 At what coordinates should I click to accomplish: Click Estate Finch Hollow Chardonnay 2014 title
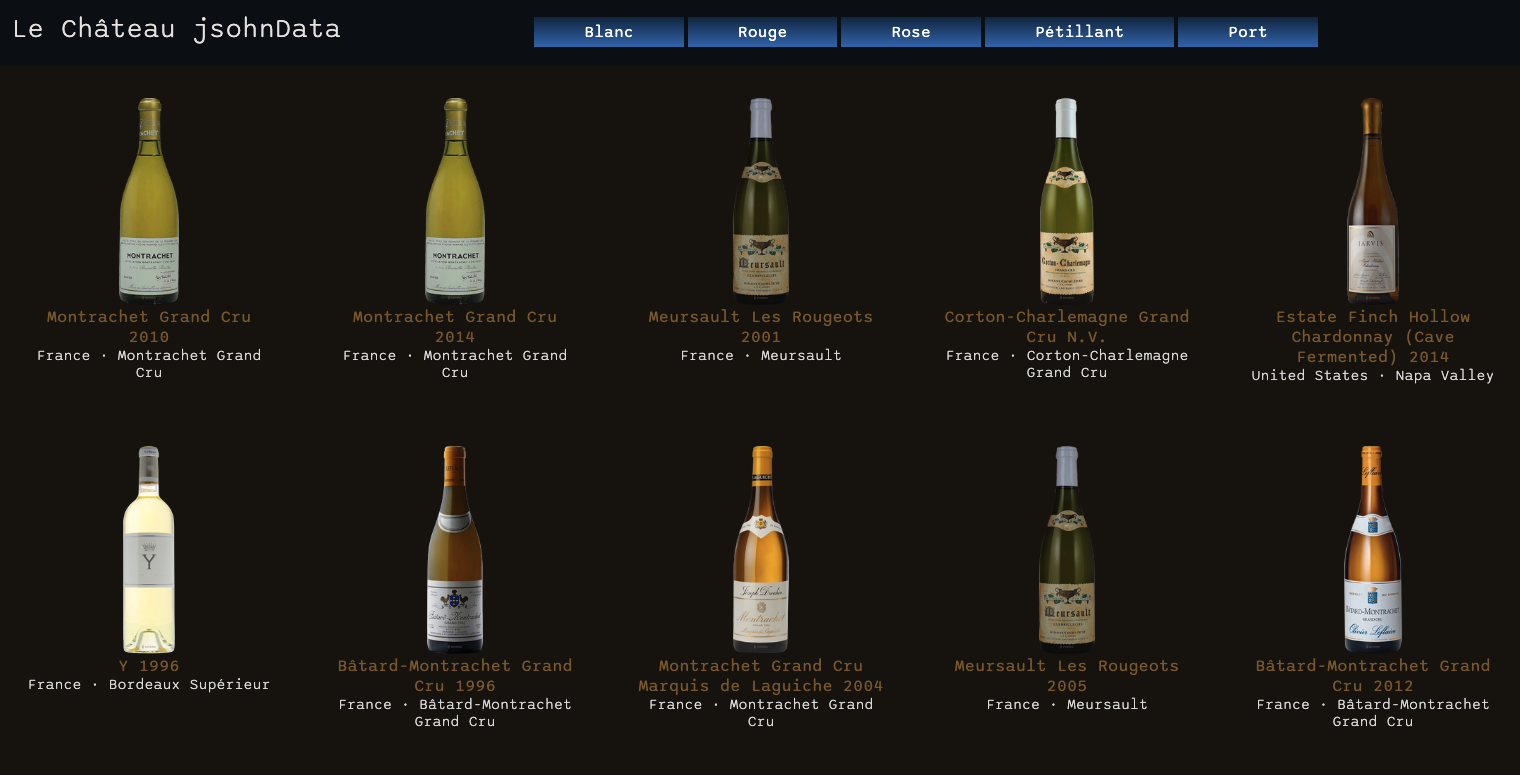[1372, 337]
